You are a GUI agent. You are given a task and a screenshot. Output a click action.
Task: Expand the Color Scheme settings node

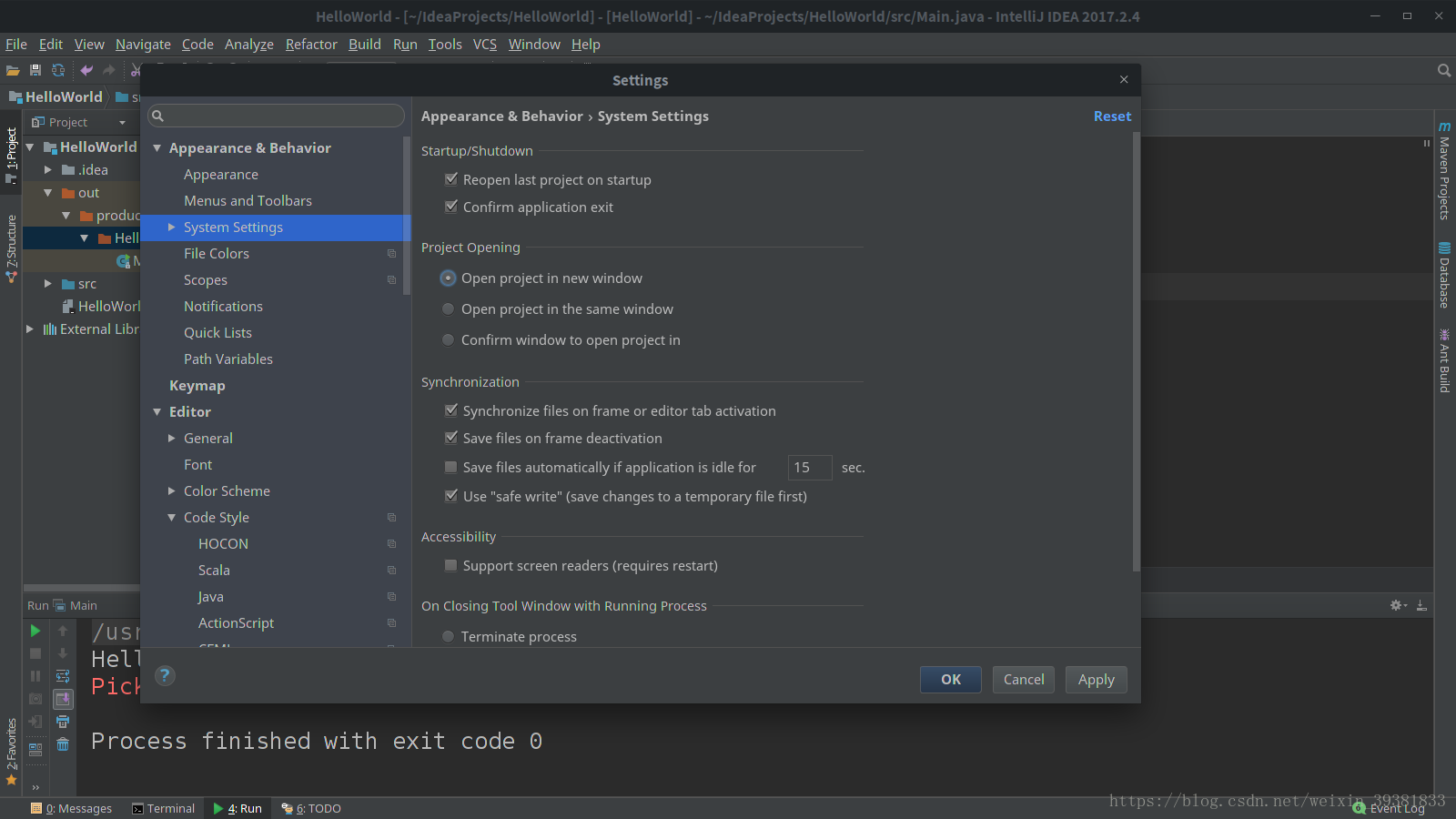coord(171,491)
